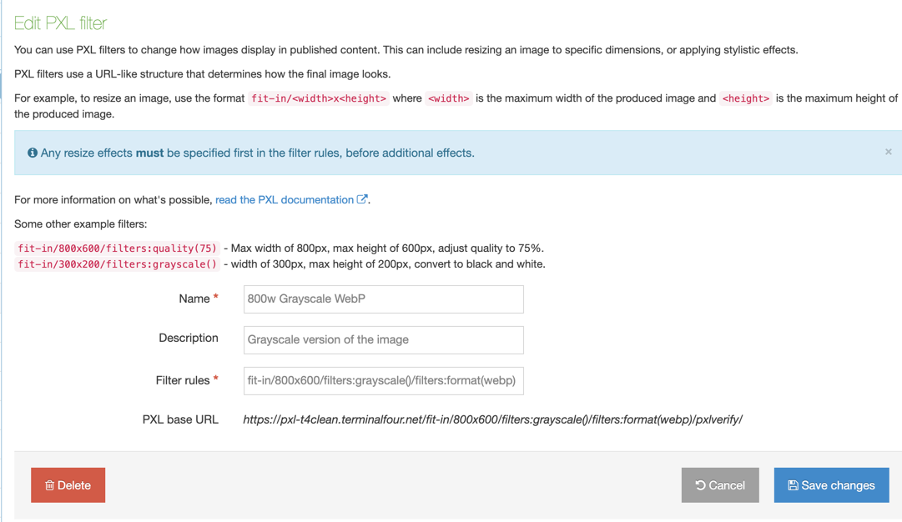Click the external link icon after PXL documentation
The image size is (902, 522).
point(362,200)
